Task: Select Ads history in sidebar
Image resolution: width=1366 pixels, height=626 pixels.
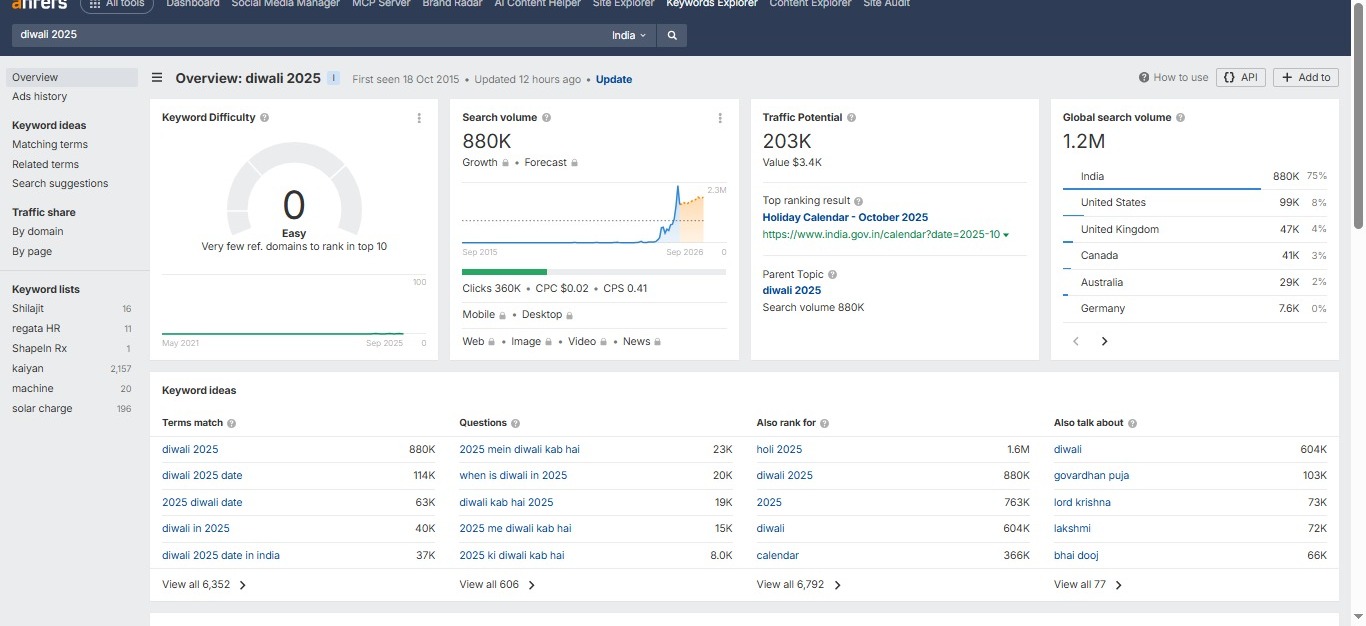Action: point(40,97)
